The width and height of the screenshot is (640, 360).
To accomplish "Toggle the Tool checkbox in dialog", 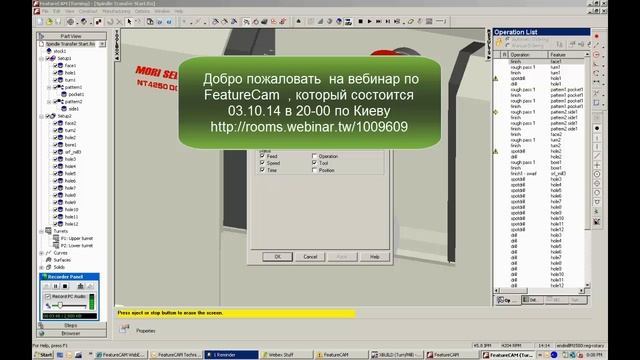I will click(314, 163).
